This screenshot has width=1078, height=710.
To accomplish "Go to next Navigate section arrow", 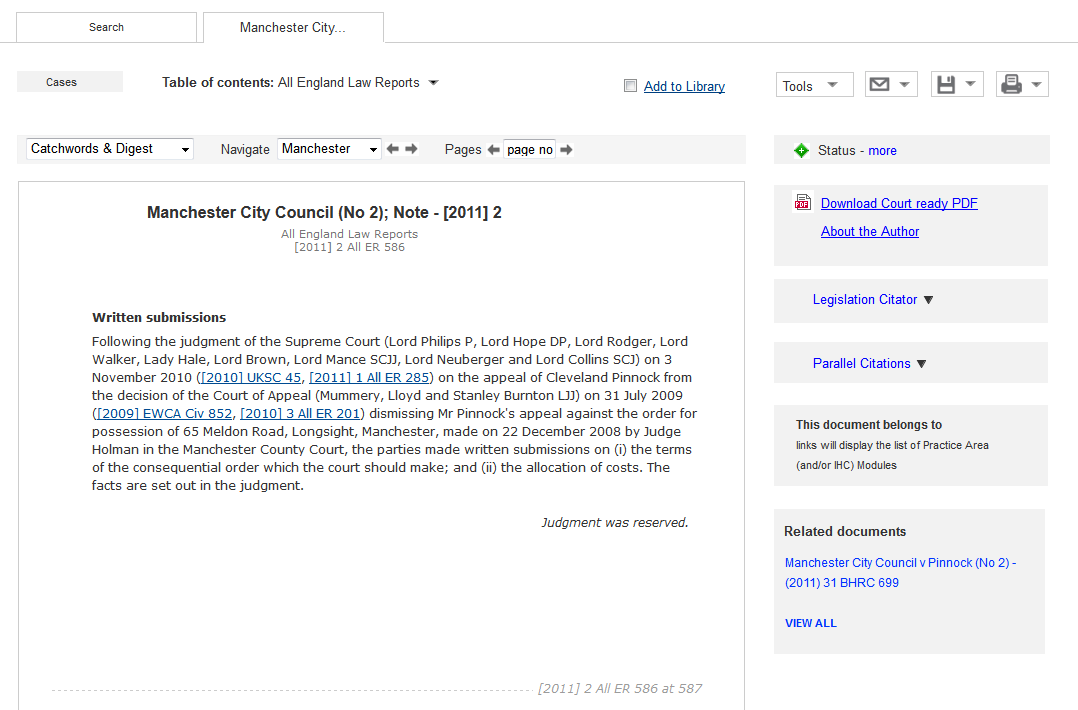I will [411, 148].
